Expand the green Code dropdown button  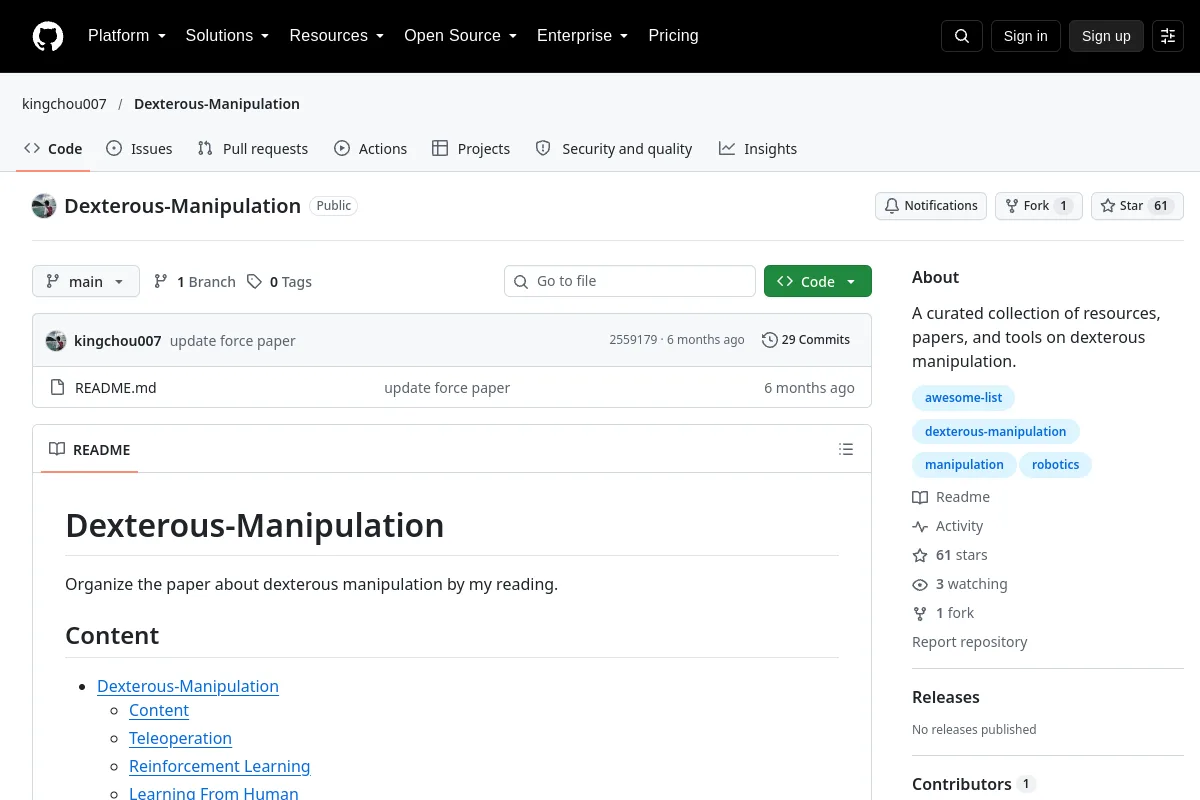pos(818,282)
